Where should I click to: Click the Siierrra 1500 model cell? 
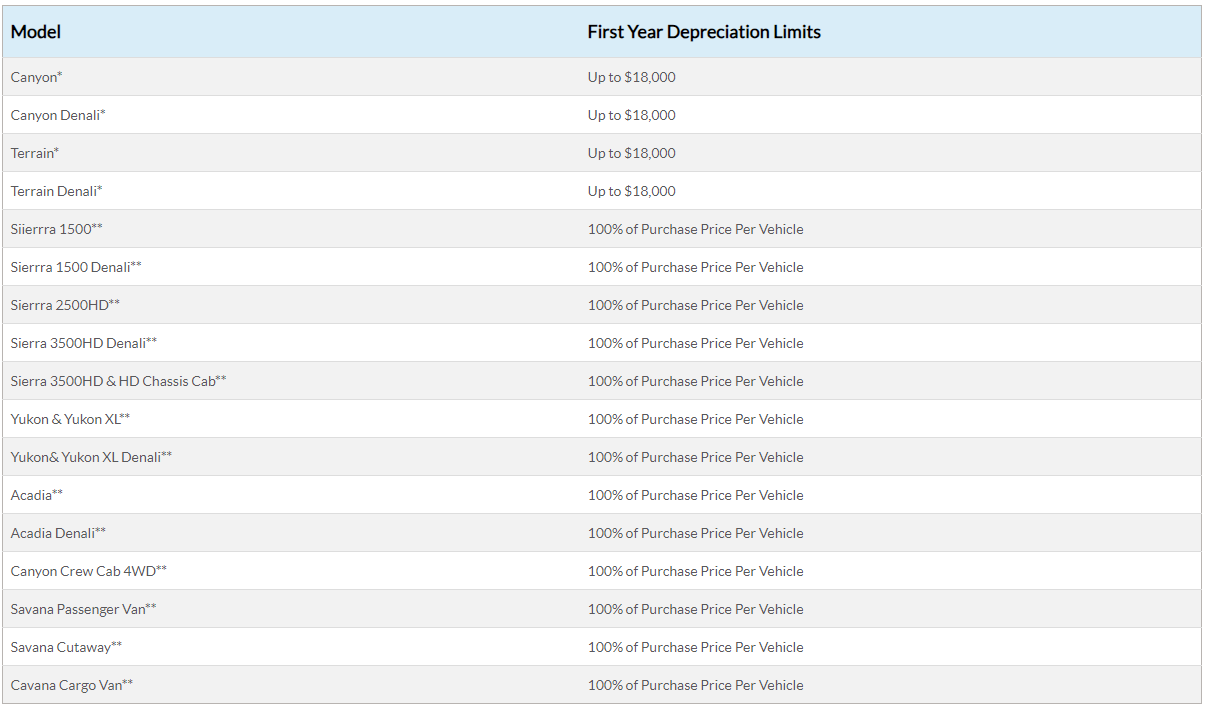[x=57, y=229]
